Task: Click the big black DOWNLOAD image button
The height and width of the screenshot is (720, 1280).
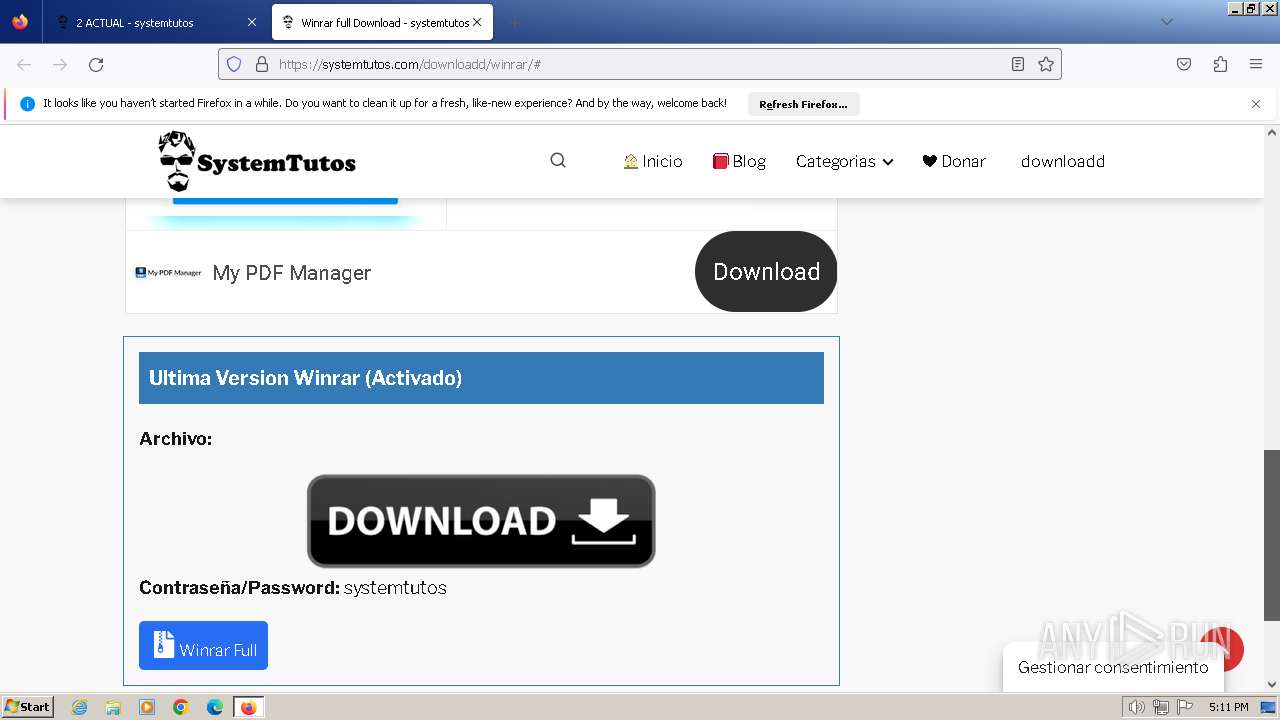Action: [481, 521]
